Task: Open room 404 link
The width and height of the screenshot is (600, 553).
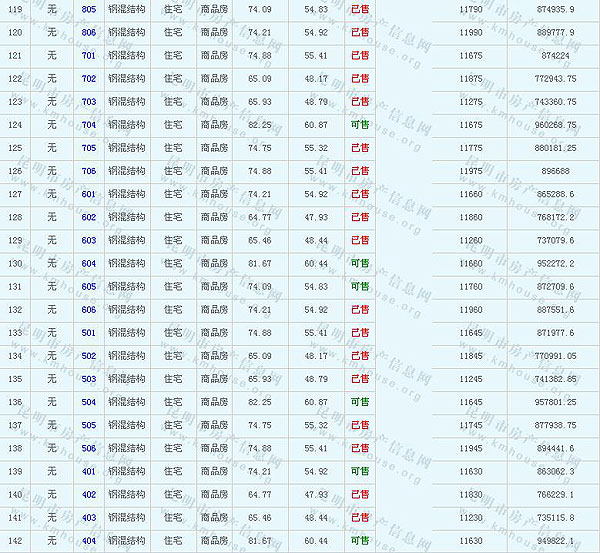Action: [89, 540]
